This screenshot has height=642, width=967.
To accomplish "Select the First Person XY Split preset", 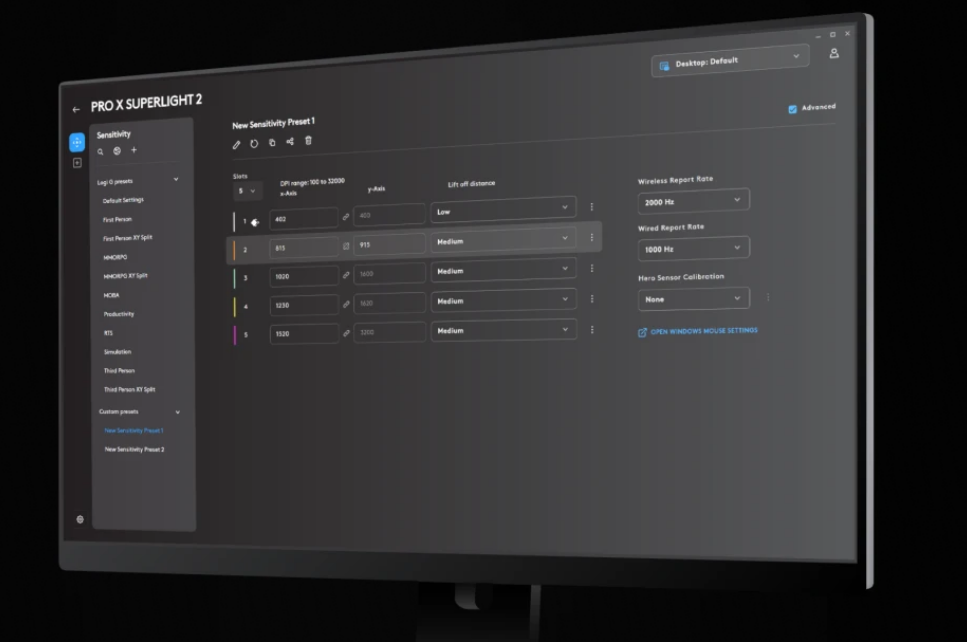I will tap(128, 238).
